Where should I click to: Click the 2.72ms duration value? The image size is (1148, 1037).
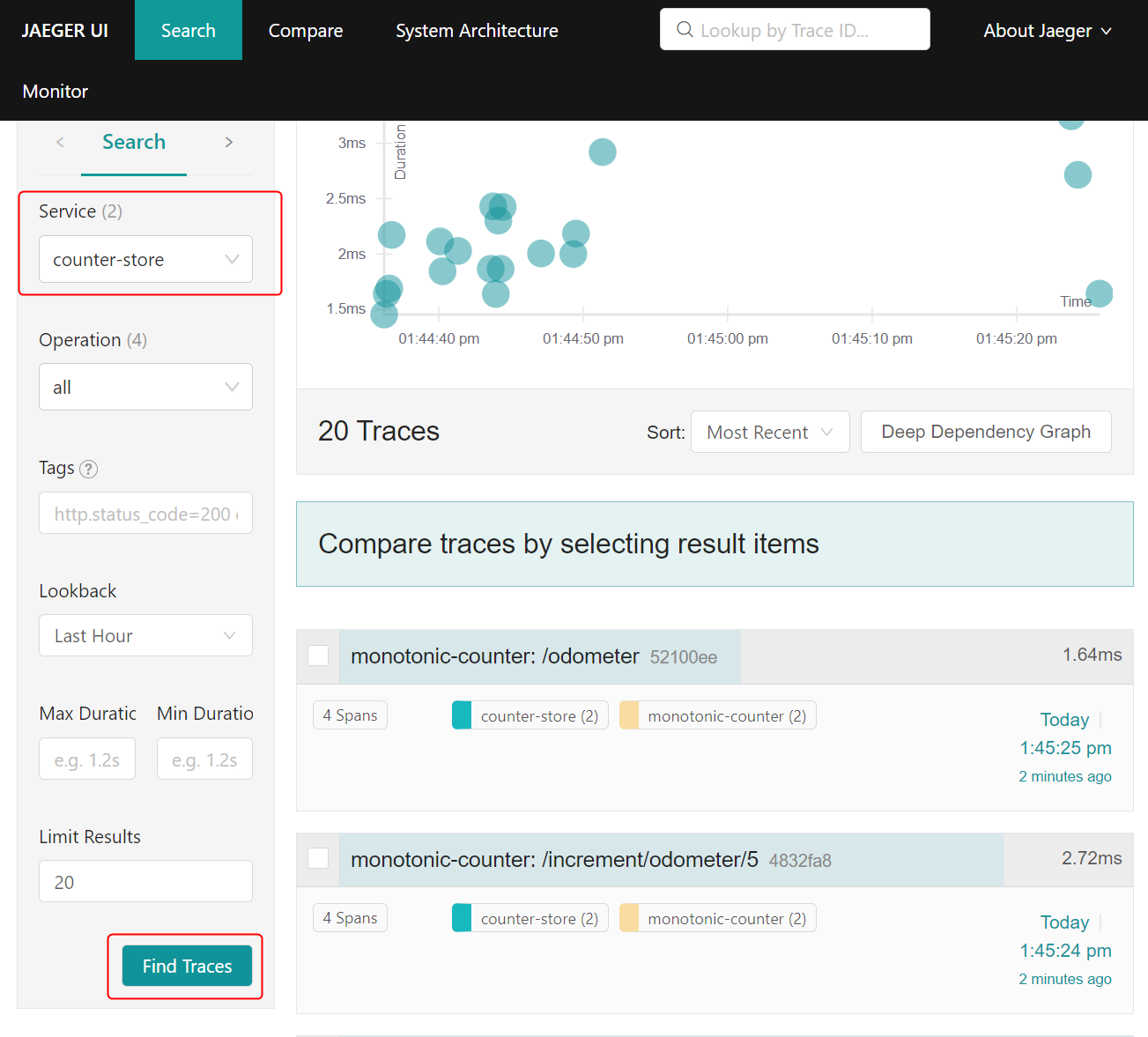1092,858
